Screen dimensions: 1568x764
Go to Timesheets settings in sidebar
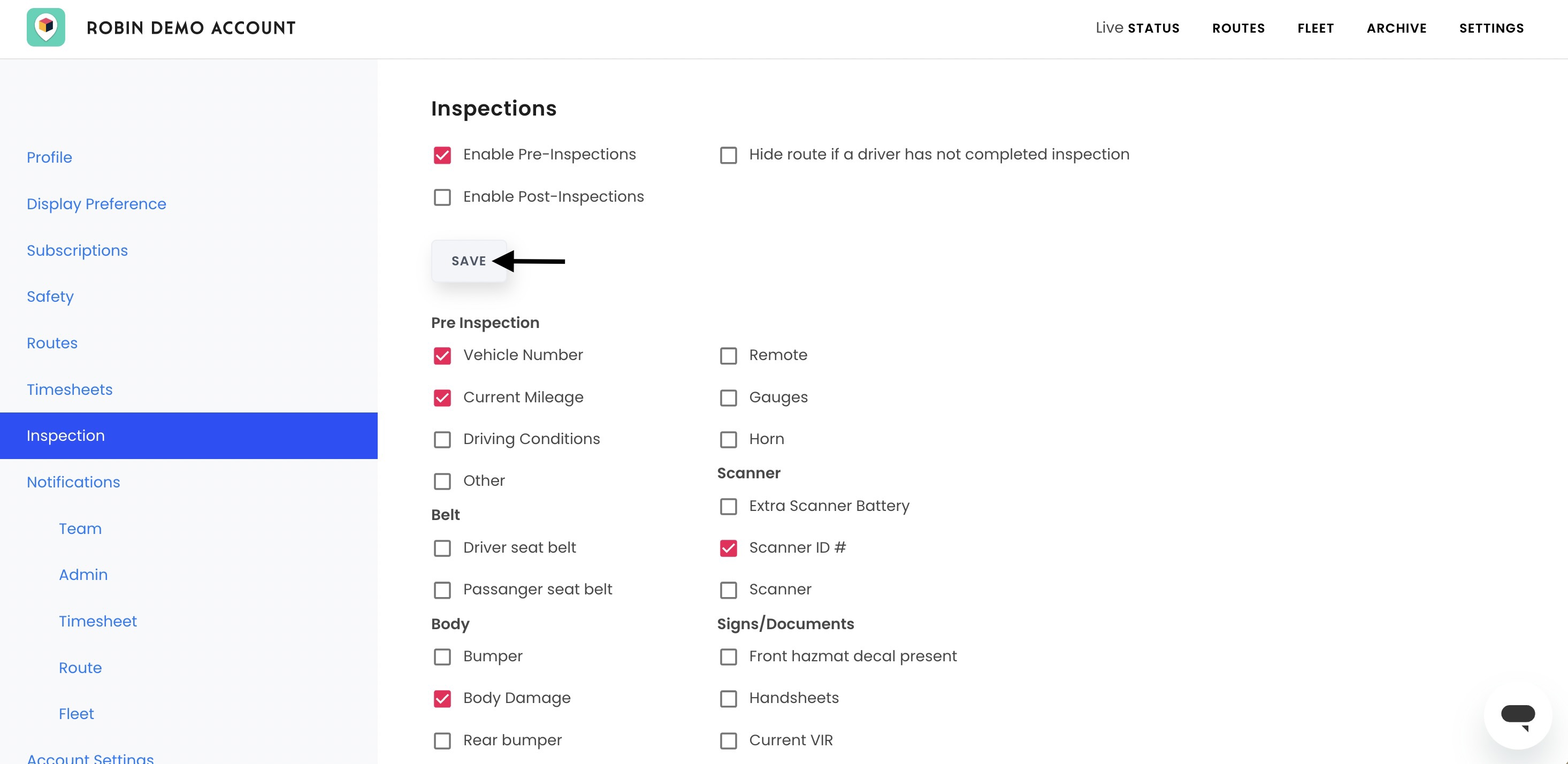[70, 389]
